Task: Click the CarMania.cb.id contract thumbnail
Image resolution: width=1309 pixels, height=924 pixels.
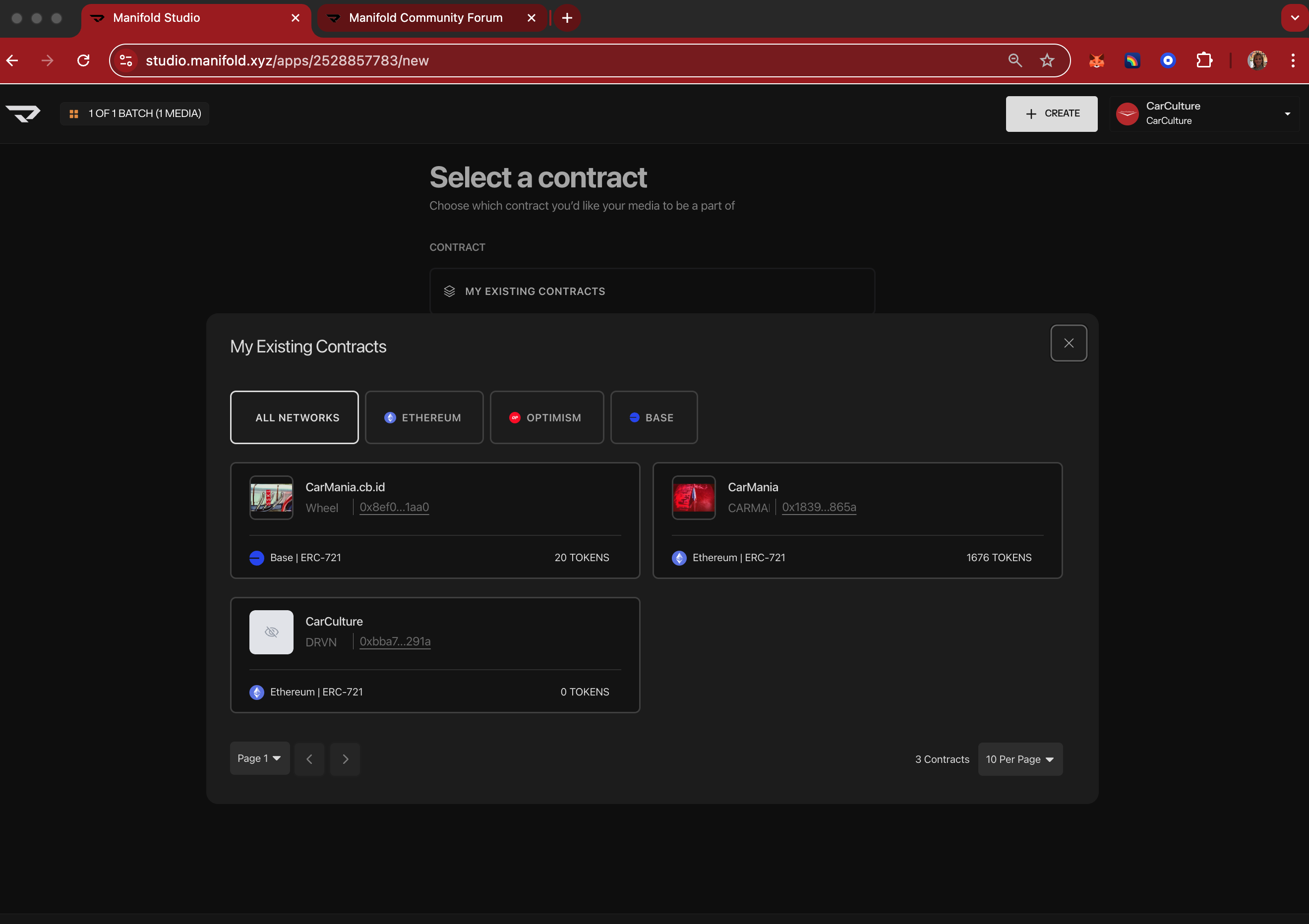Action: point(271,498)
